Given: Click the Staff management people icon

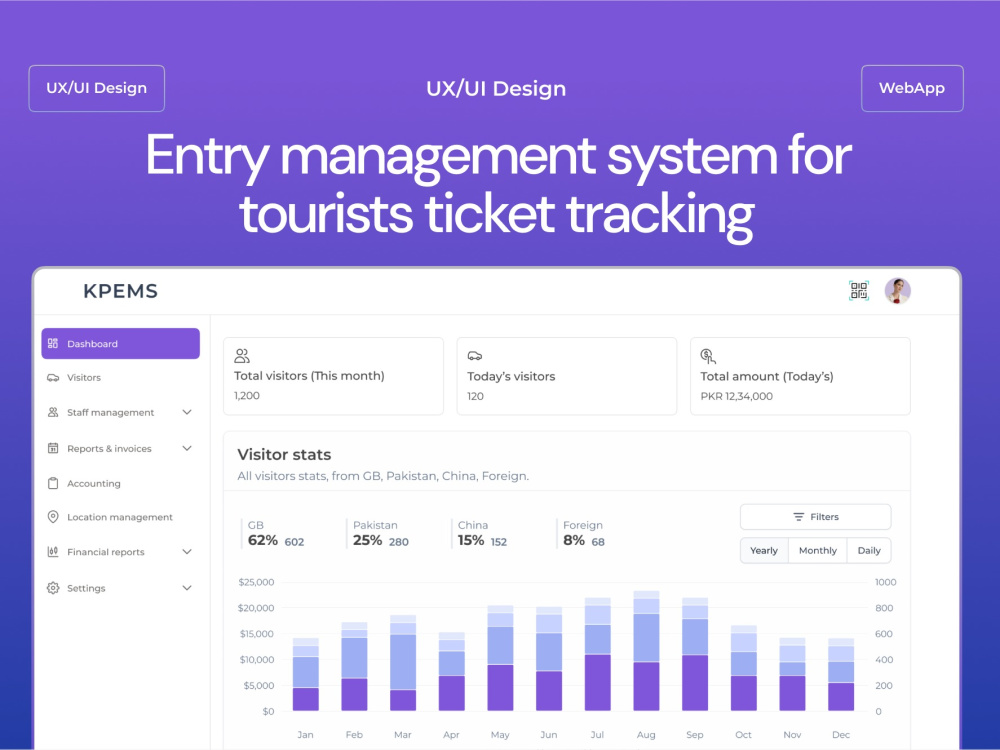Looking at the screenshot, I should 52,412.
